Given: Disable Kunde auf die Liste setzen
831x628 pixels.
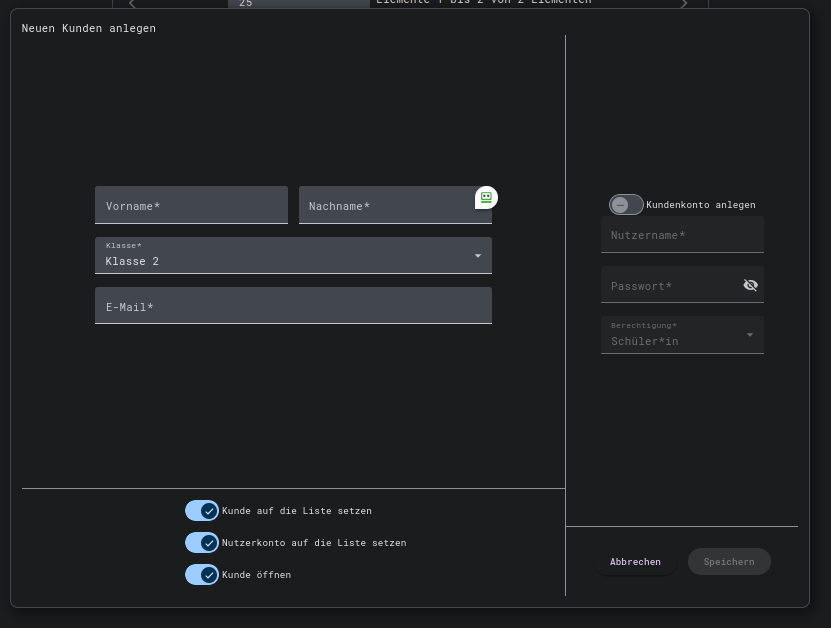Looking at the screenshot, I should (202, 511).
